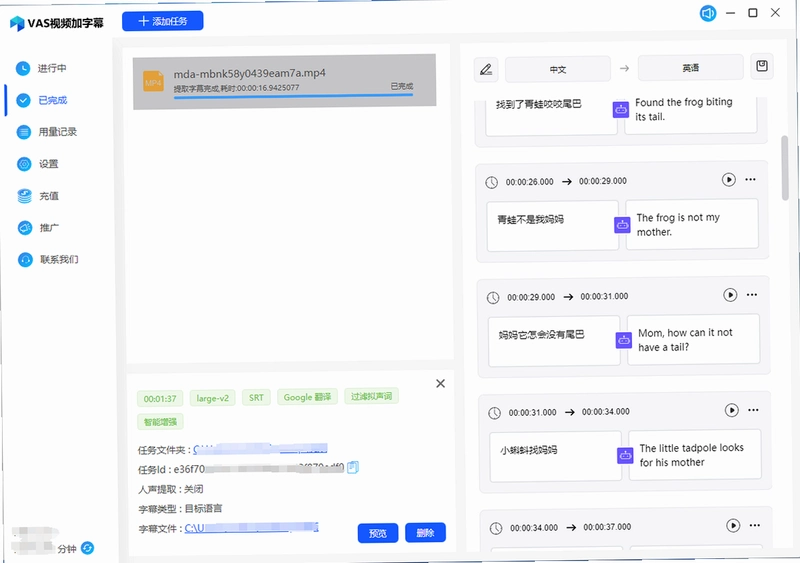Viewport: 800px width, 563px height.
Task: Click the orange MP4 file icon
Action: click(153, 82)
